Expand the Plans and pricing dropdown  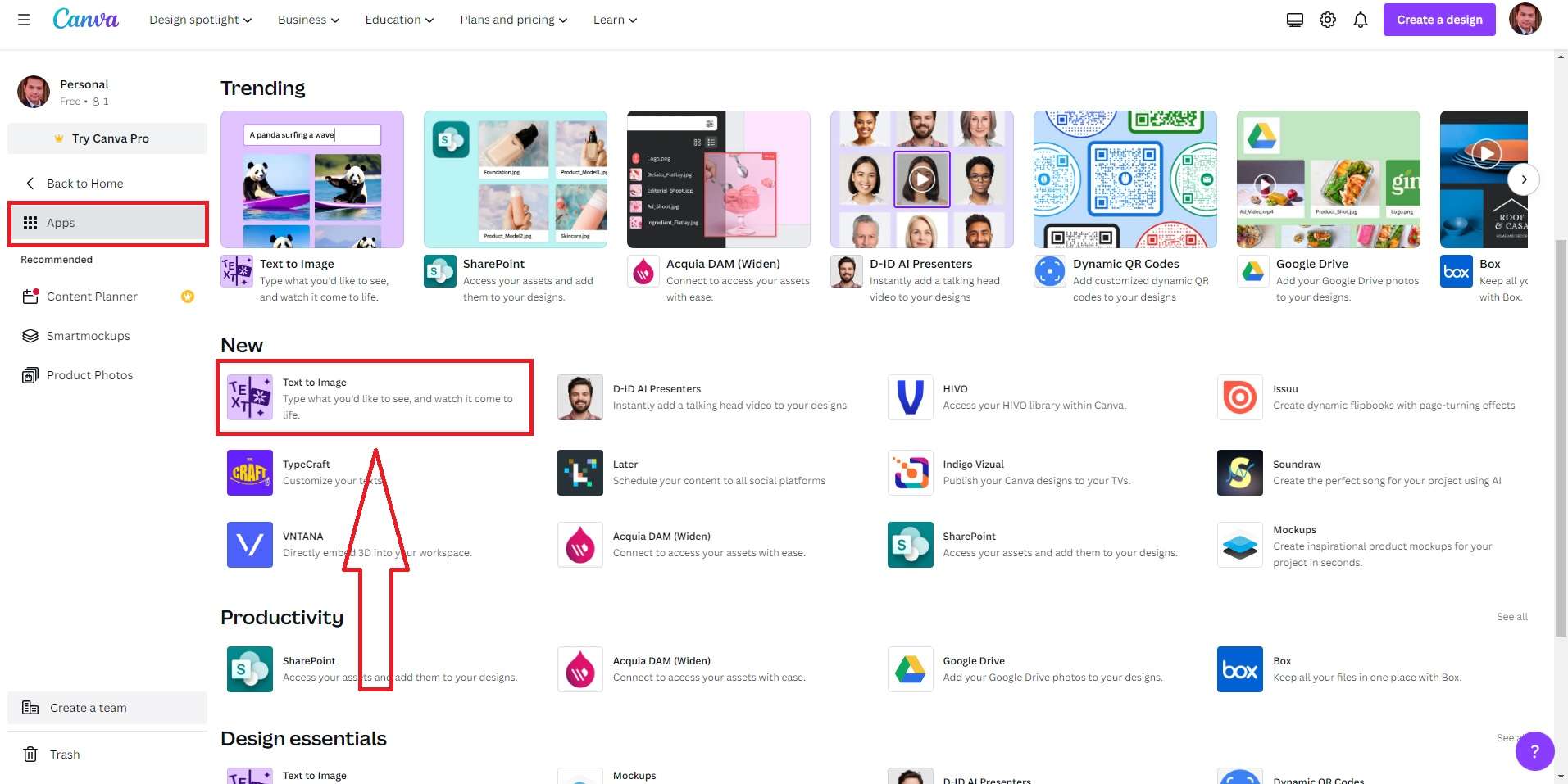514,20
